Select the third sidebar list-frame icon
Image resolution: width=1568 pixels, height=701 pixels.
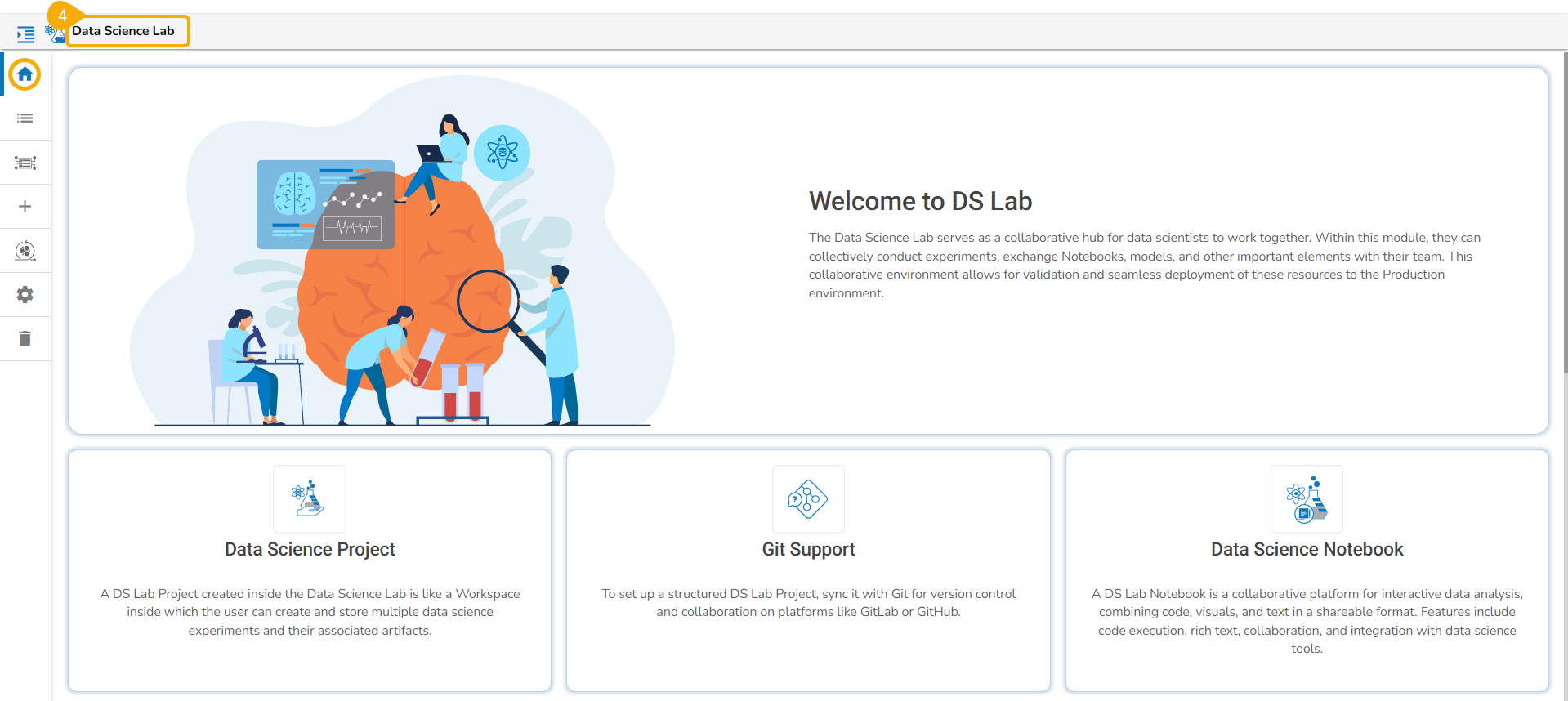coord(25,163)
